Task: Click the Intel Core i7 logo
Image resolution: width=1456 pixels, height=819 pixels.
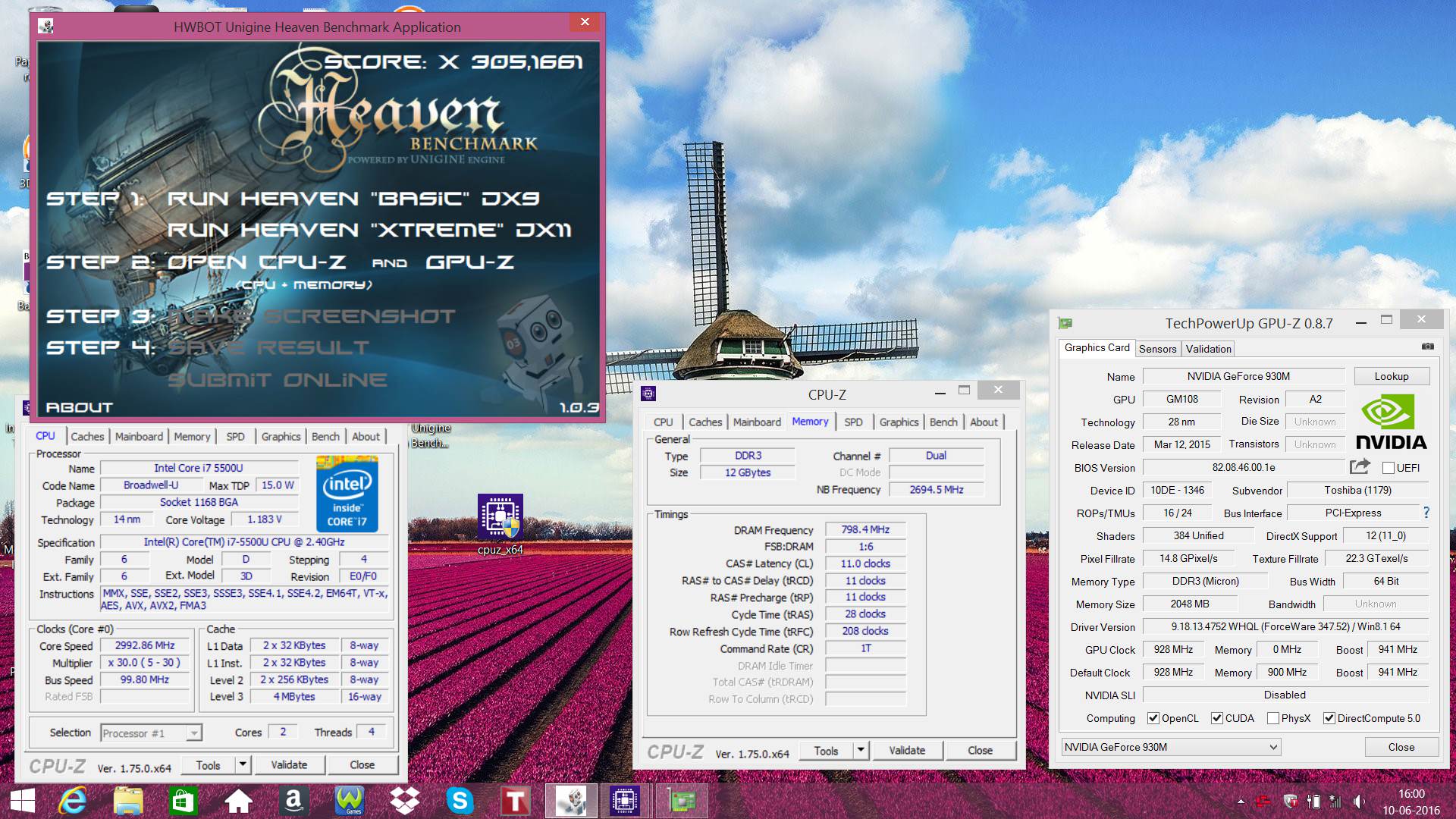Action: click(347, 493)
